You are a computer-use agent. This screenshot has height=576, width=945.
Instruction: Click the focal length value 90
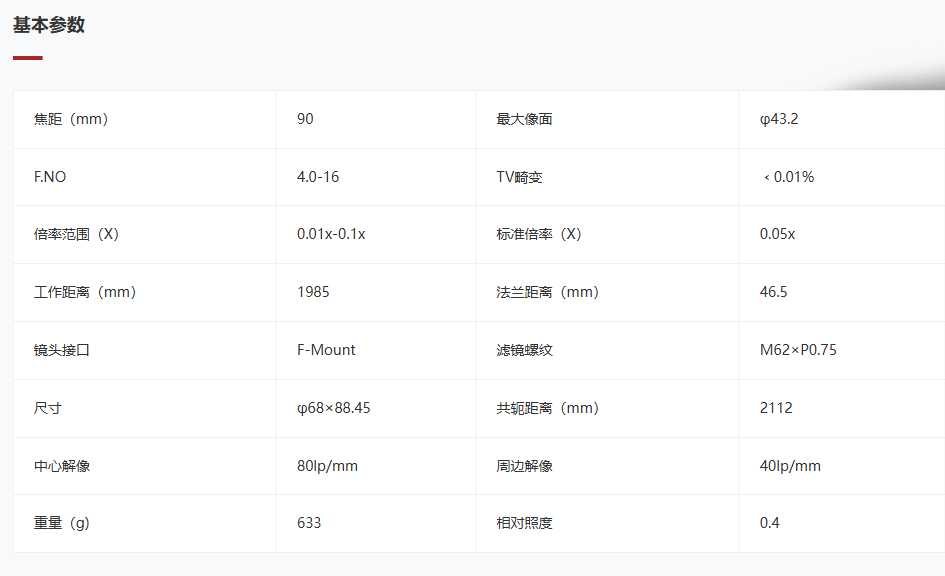click(x=305, y=119)
